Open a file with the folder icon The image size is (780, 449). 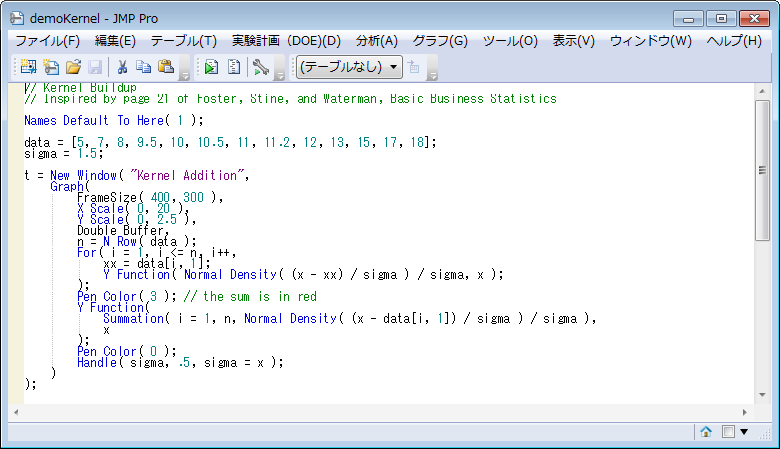(x=73, y=67)
